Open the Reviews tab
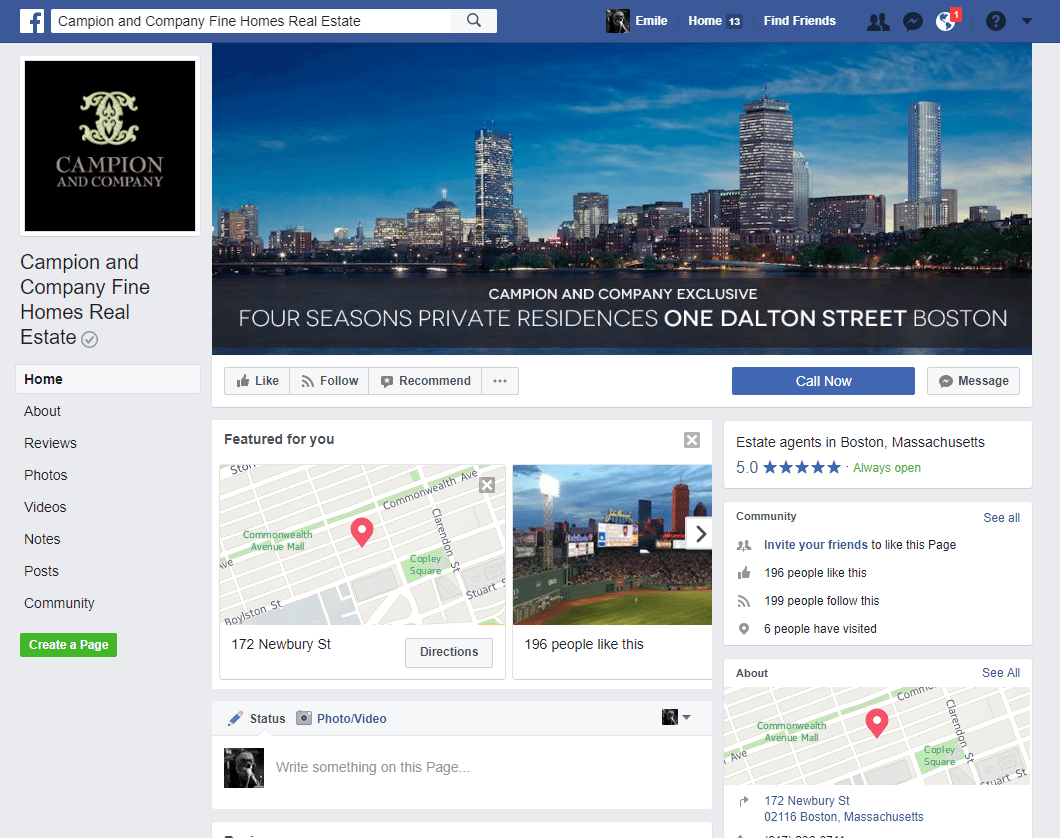The width and height of the screenshot is (1060, 838). pyautogui.click(x=51, y=443)
